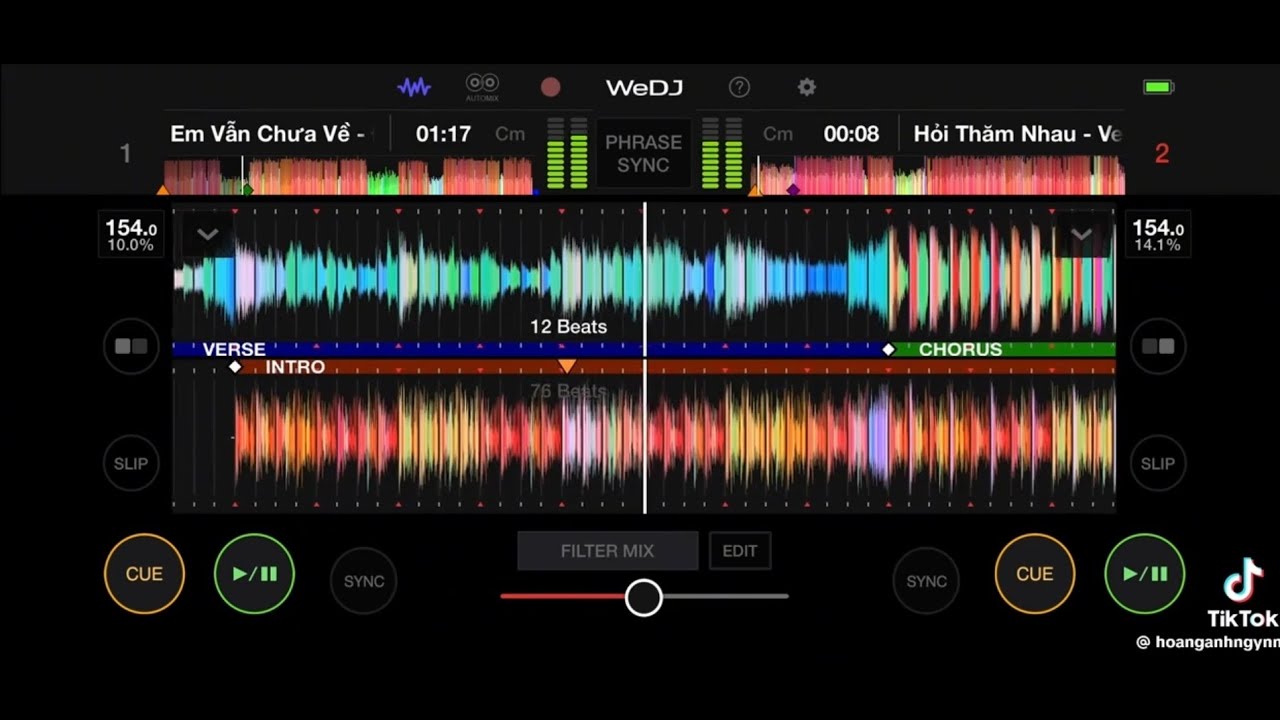Image resolution: width=1280 pixels, height=720 pixels.
Task: Click the green battery indicator
Action: click(1158, 88)
